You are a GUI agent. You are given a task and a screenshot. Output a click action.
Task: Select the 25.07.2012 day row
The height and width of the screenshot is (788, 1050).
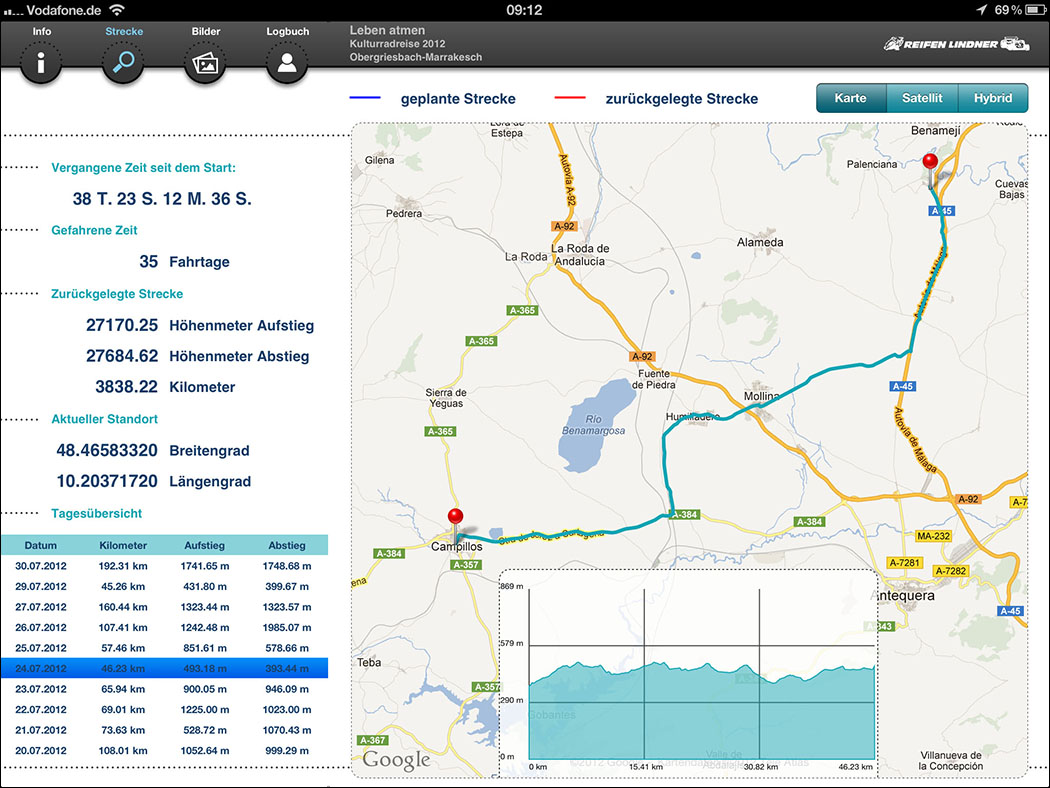164,648
